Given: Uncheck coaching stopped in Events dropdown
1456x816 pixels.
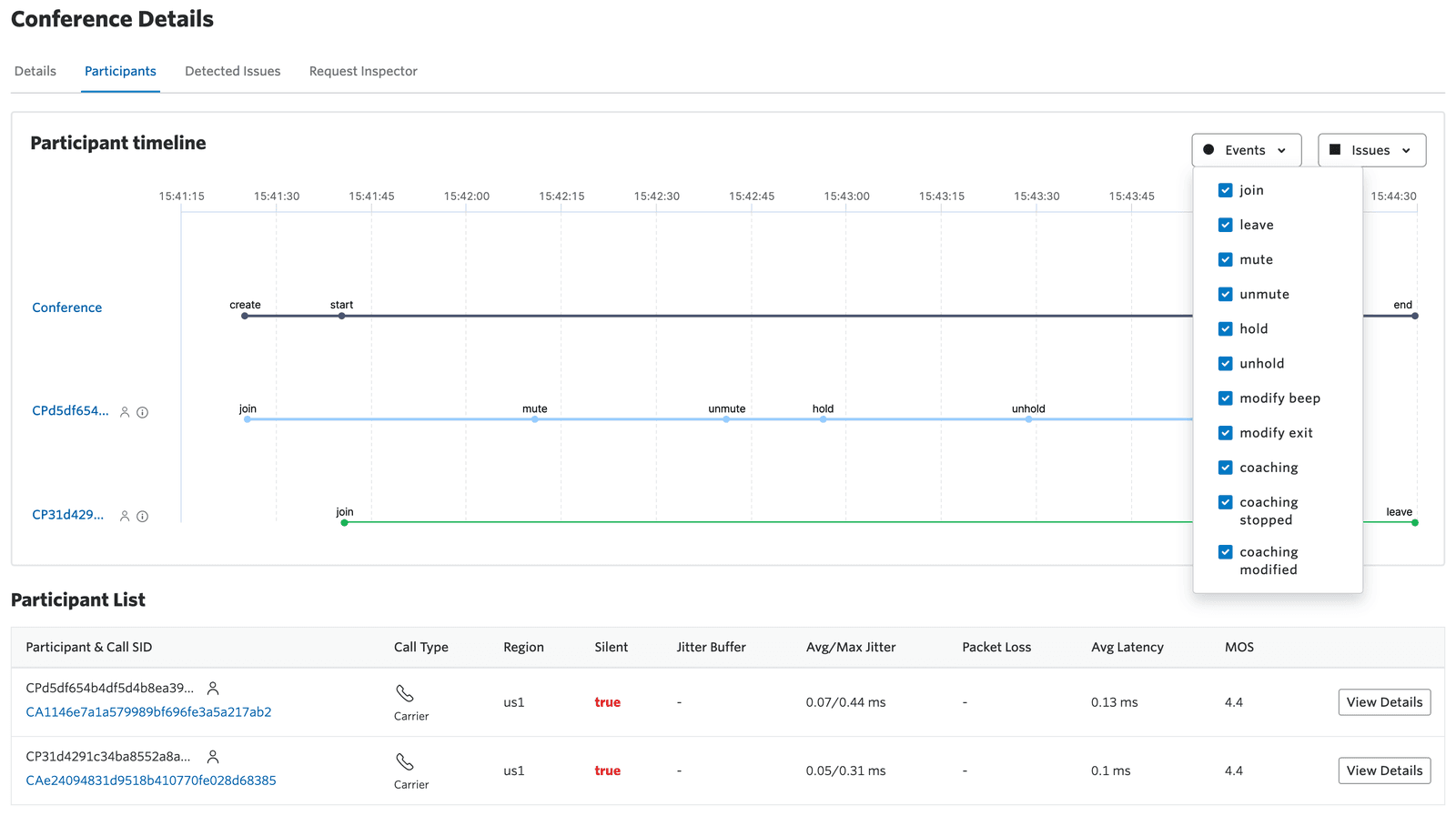Looking at the screenshot, I should tap(1225, 502).
